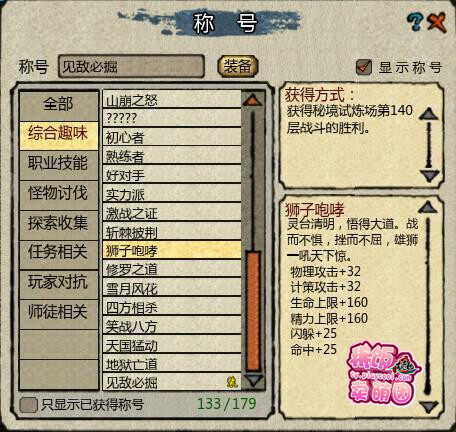Click down arrow in description panel
This screenshot has height=432, width=456.
click(429, 407)
